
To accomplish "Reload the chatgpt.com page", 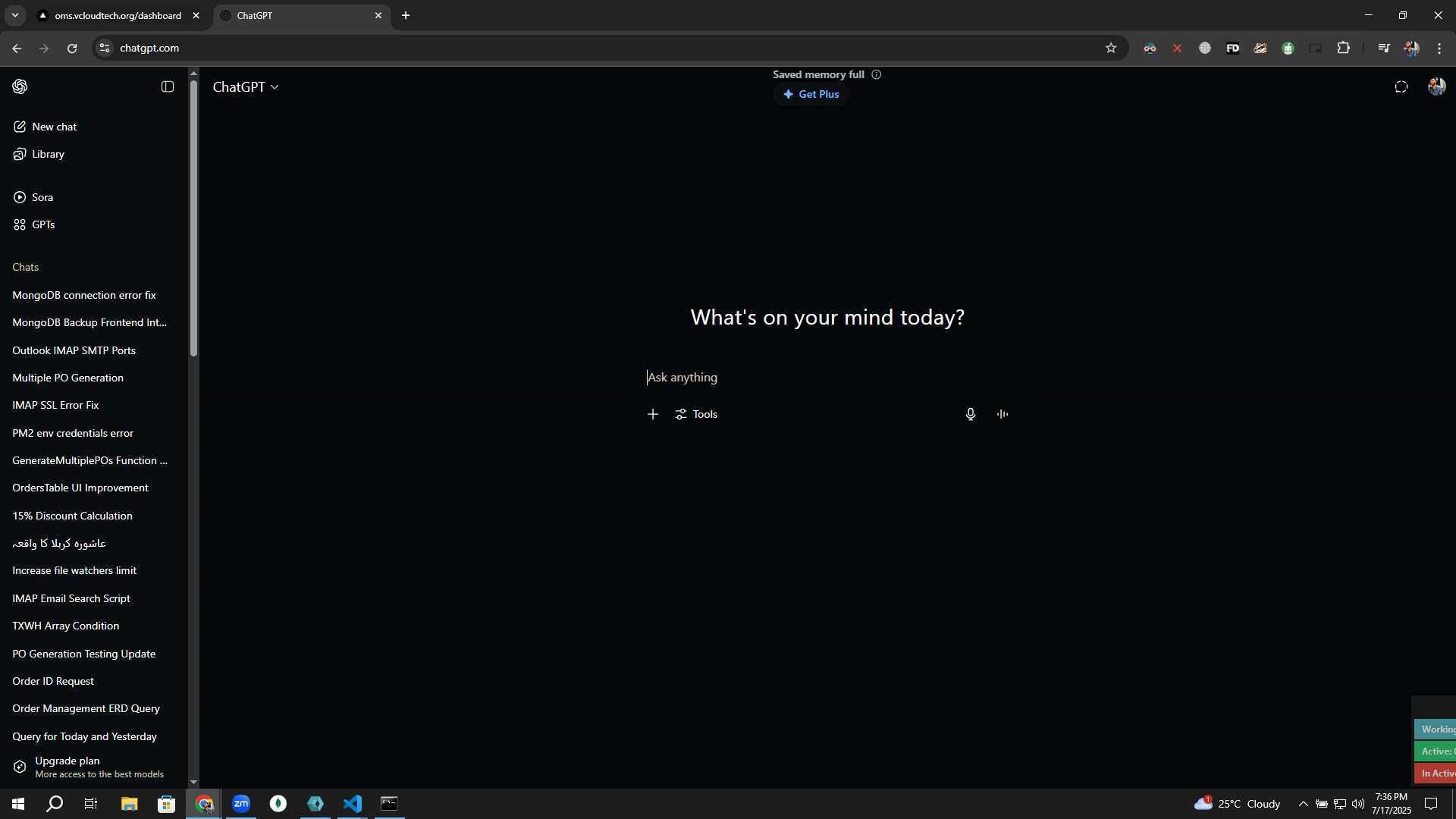I will 72,48.
